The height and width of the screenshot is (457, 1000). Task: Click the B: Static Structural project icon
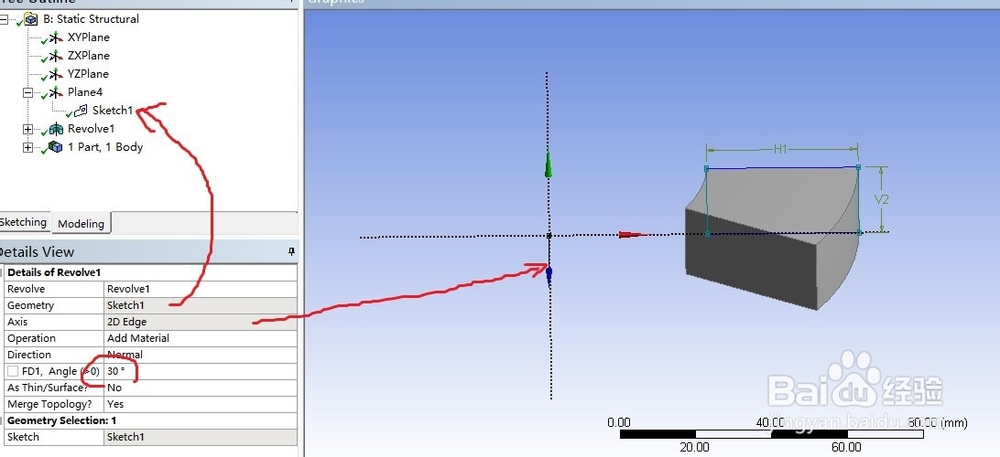[x=31, y=20]
